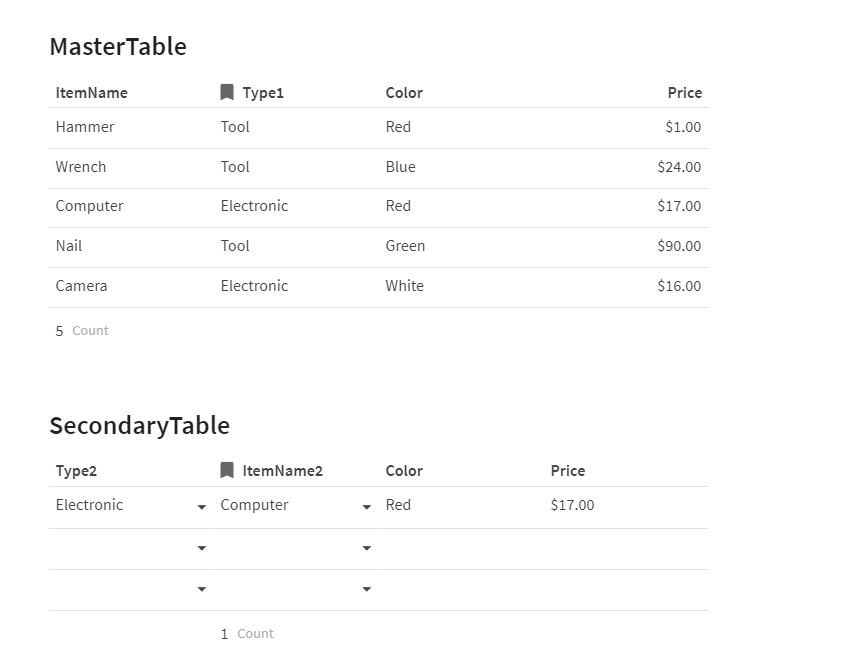Viewport: 842px width, 647px height.
Task: Expand second-row empty ItemName2 dropdown
Action: (367, 548)
